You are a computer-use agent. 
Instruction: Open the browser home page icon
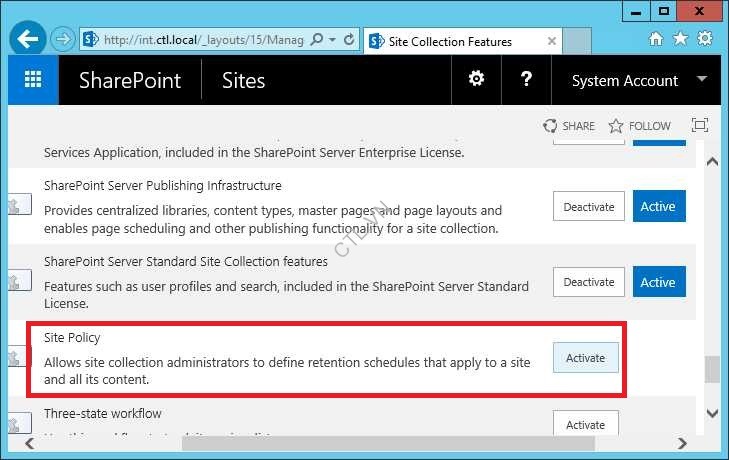(x=656, y=39)
